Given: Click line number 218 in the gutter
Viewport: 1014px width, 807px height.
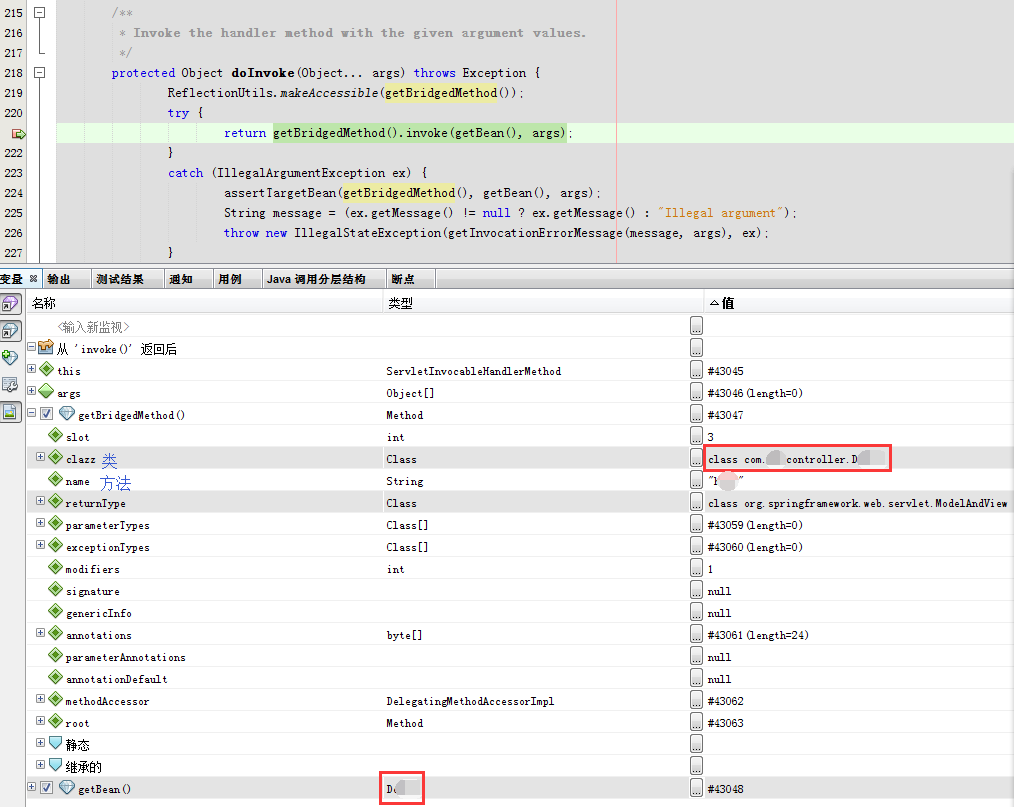Looking at the screenshot, I should pyautogui.click(x=13, y=72).
